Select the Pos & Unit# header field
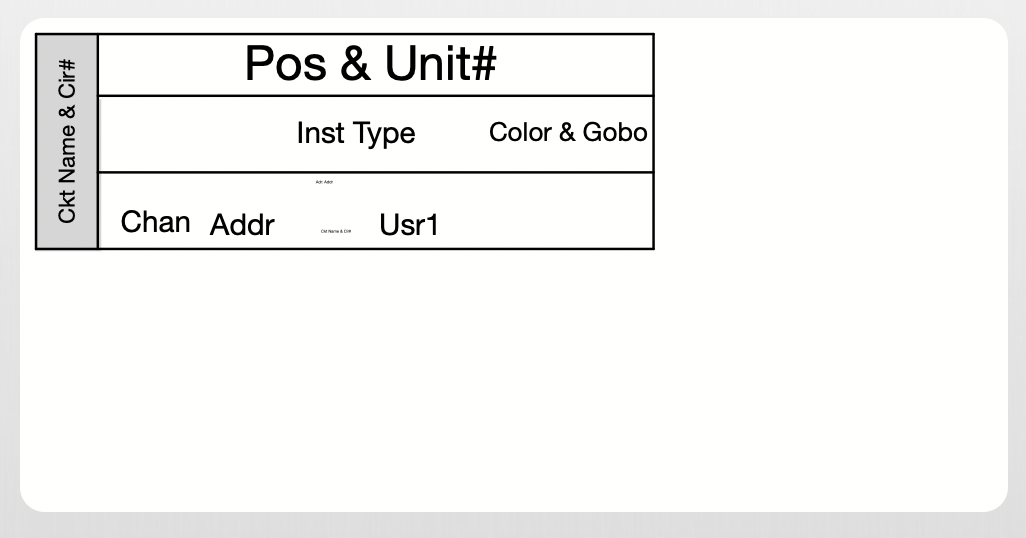The height and width of the screenshot is (538, 1026). point(370,65)
